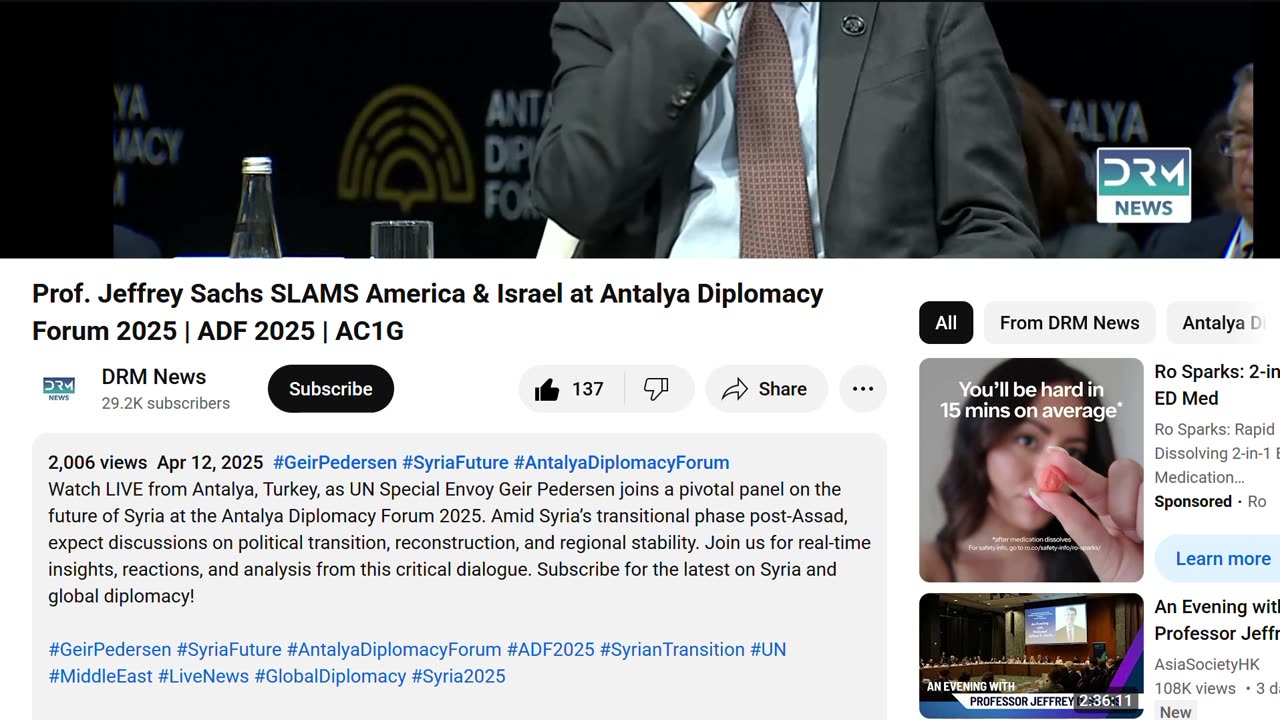
Task: Click the Share arrow button
Action: pyautogui.click(x=766, y=389)
